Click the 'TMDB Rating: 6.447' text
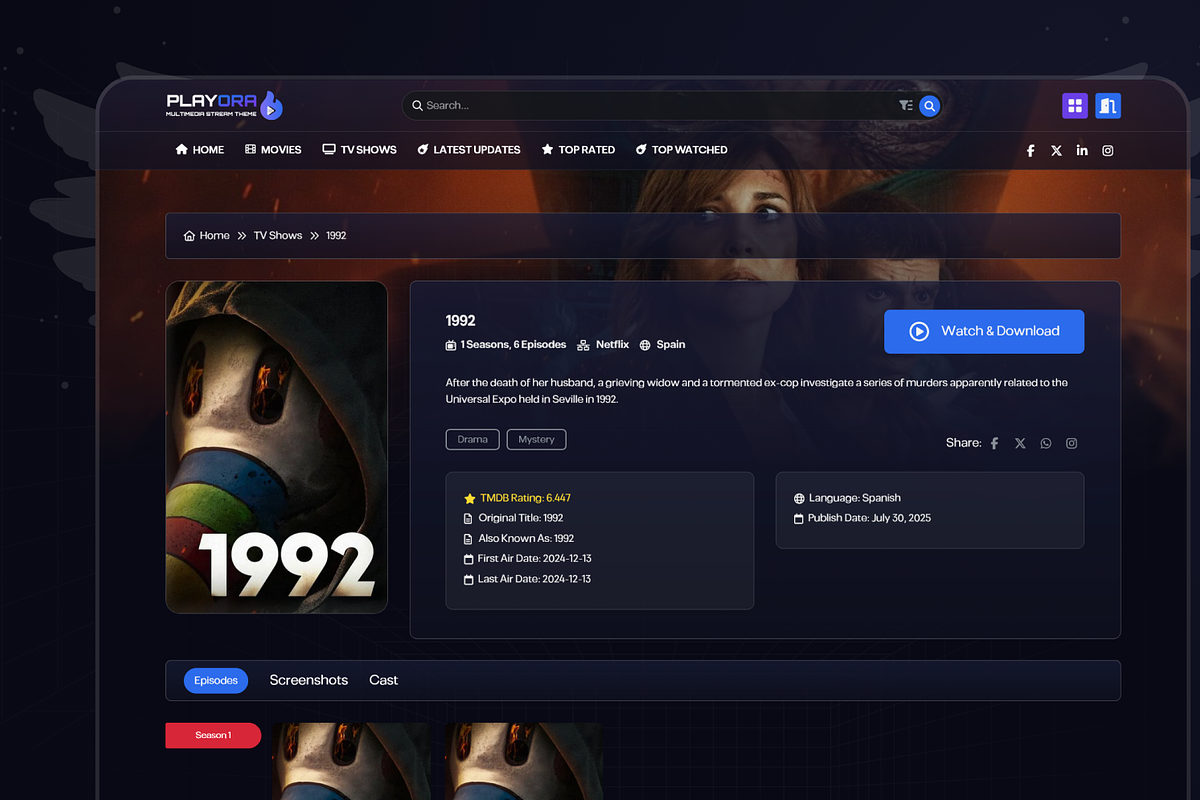The height and width of the screenshot is (800, 1200). pos(525,498)
